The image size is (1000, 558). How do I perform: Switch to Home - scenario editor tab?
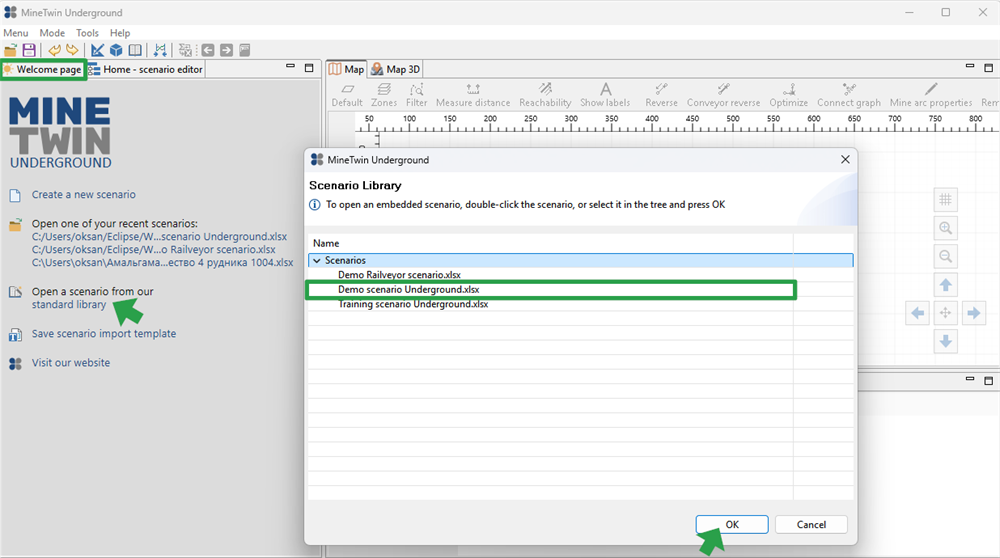(x=146, y=70)
